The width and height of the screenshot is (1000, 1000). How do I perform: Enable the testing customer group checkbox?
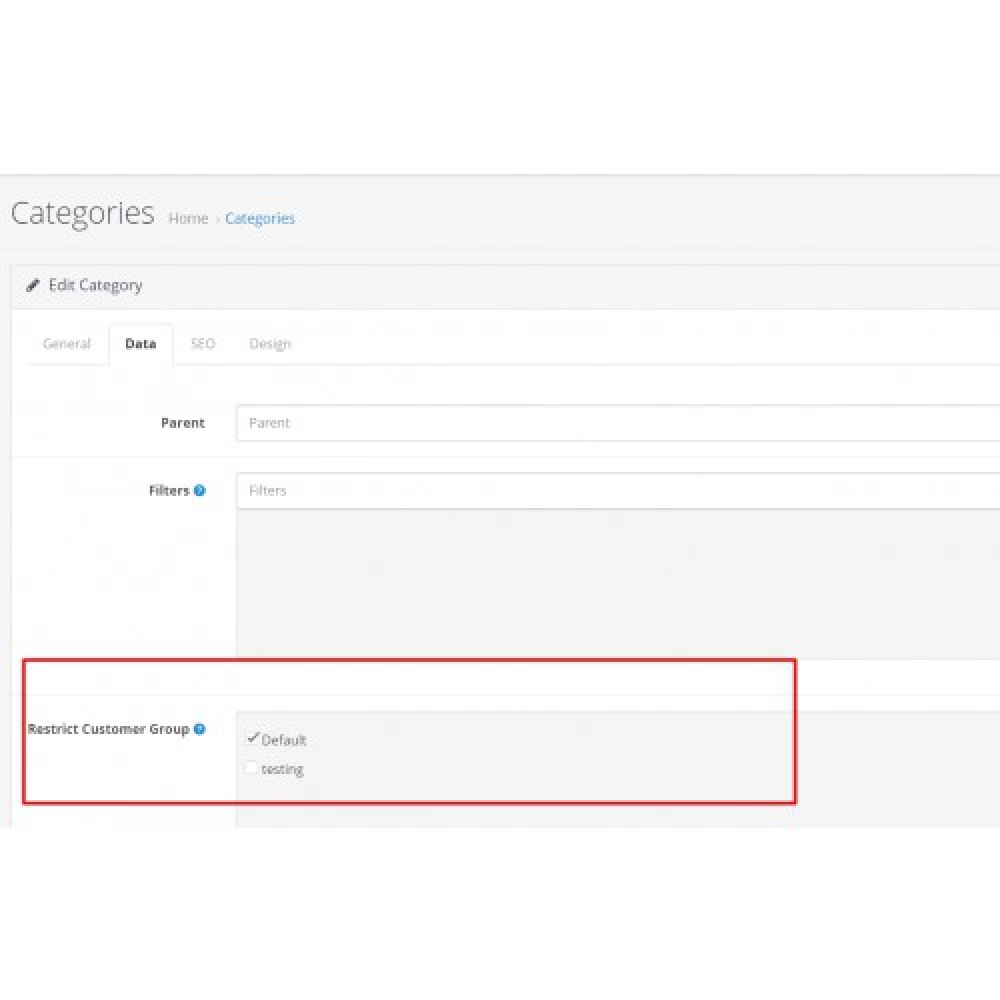coord(251,767)
